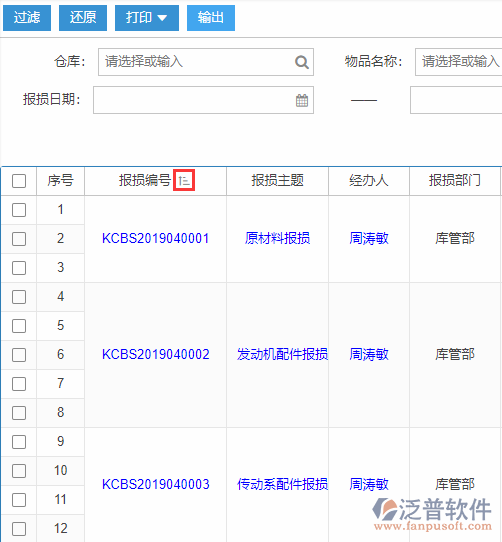Screen dimensions: 502x542
Task: Click 库管部 in the KCBS2019040002 row
Action: 455,355
